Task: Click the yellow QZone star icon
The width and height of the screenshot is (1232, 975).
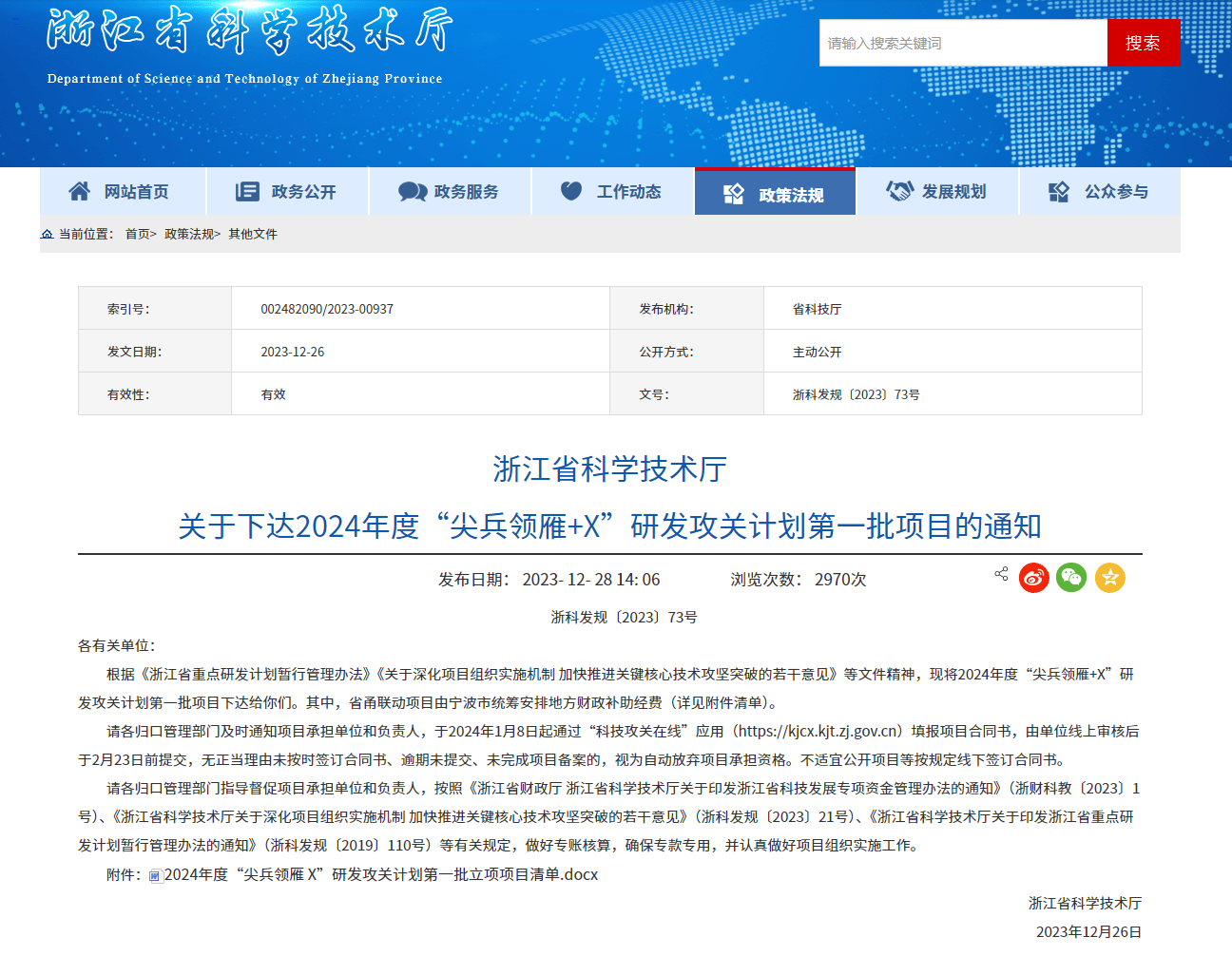Action: pyautogui.click(x=1109, y=578)
